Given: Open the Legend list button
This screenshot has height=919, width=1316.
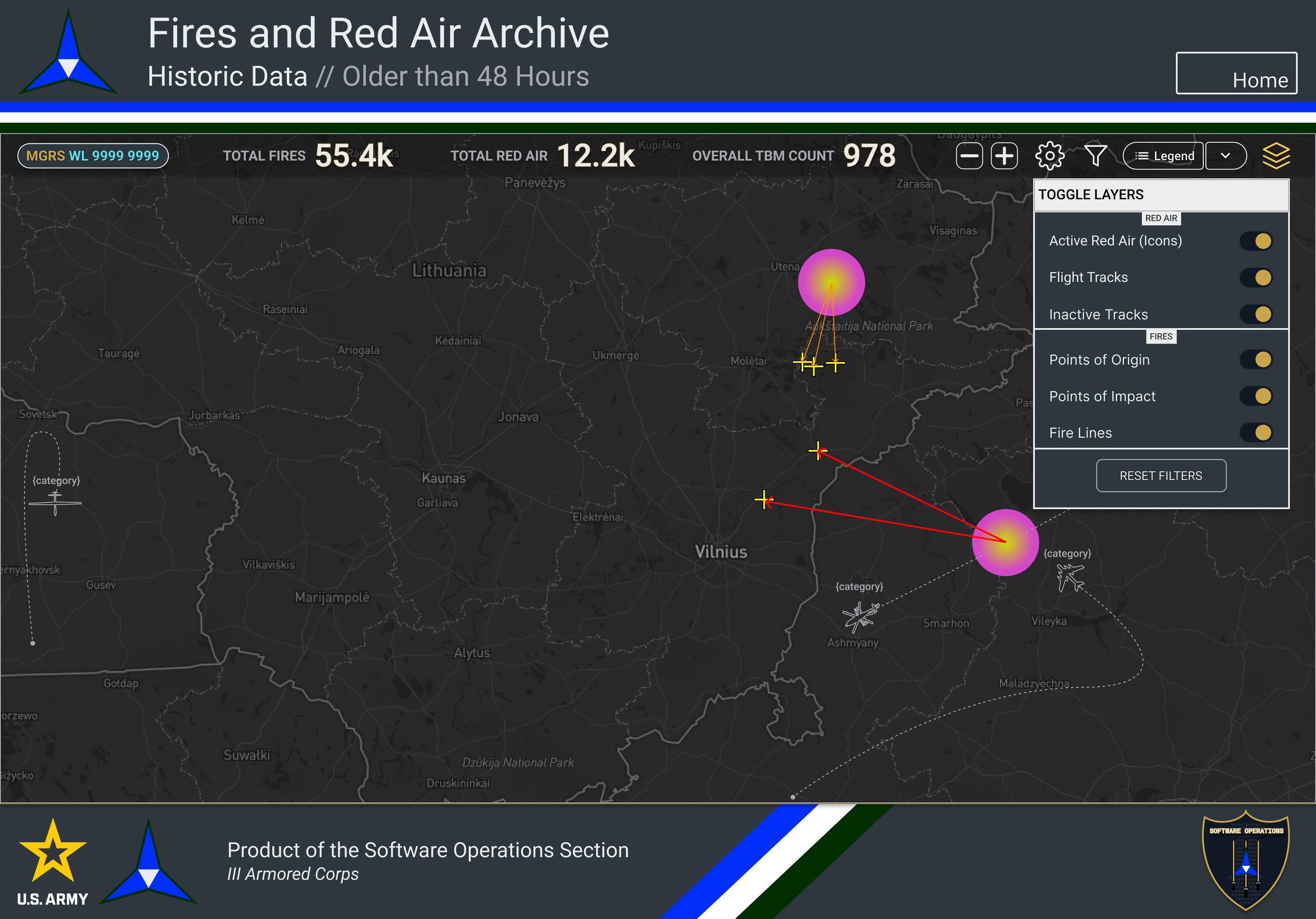Looking at the screenshot, I should (x=1163, y=156).
